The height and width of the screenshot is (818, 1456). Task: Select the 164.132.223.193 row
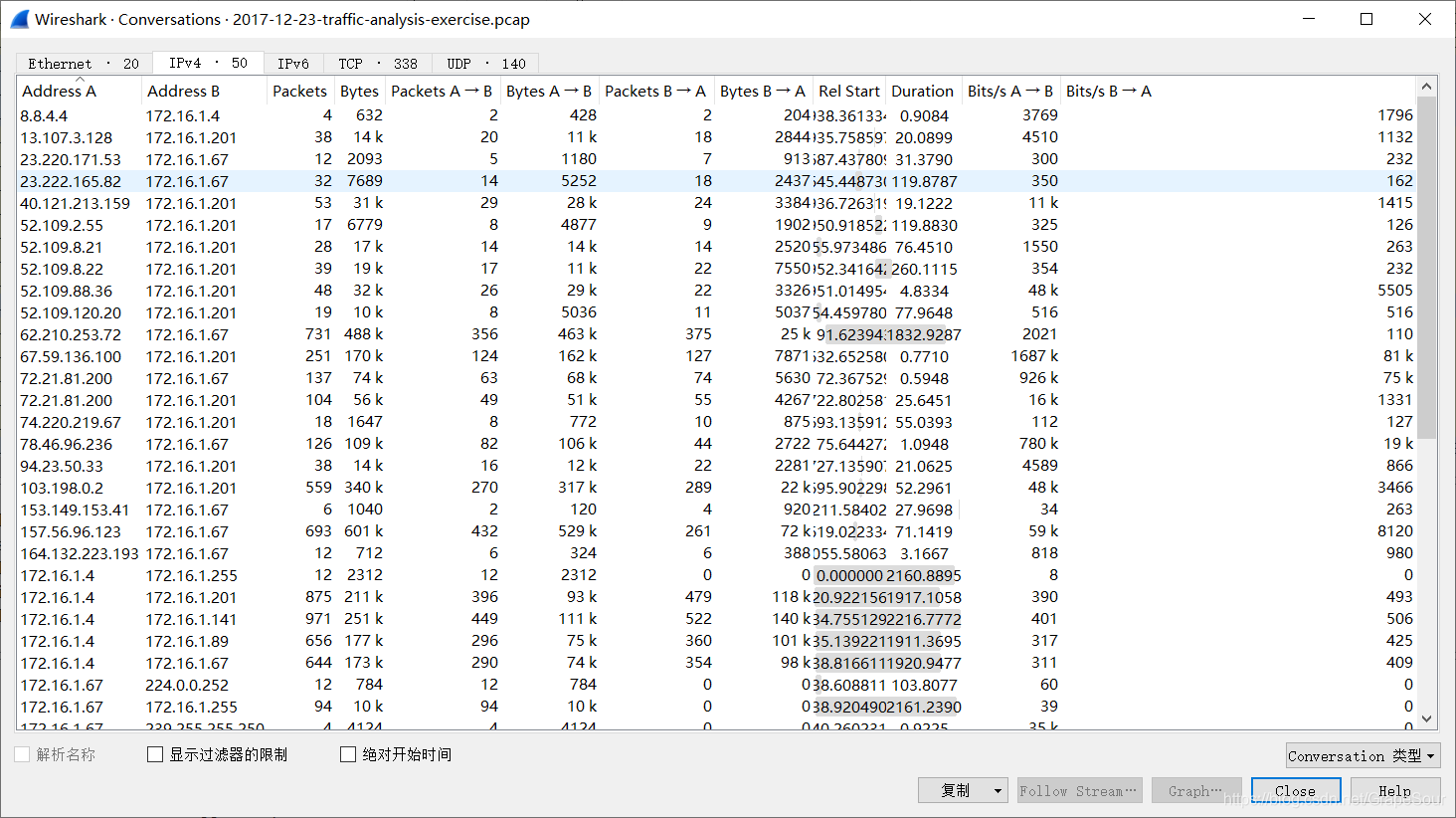point(717,553)
